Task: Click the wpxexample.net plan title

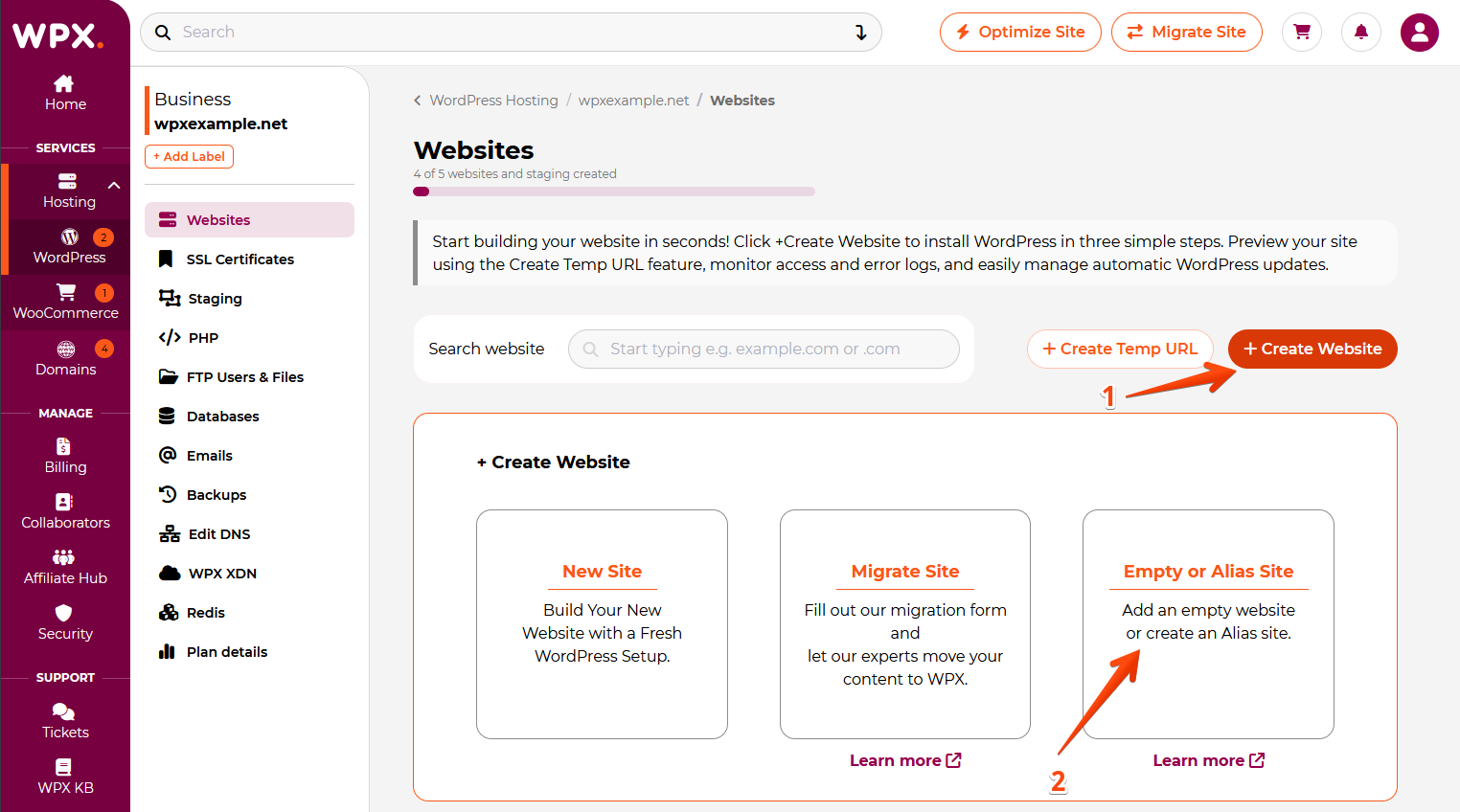Action: click(221, 124)
